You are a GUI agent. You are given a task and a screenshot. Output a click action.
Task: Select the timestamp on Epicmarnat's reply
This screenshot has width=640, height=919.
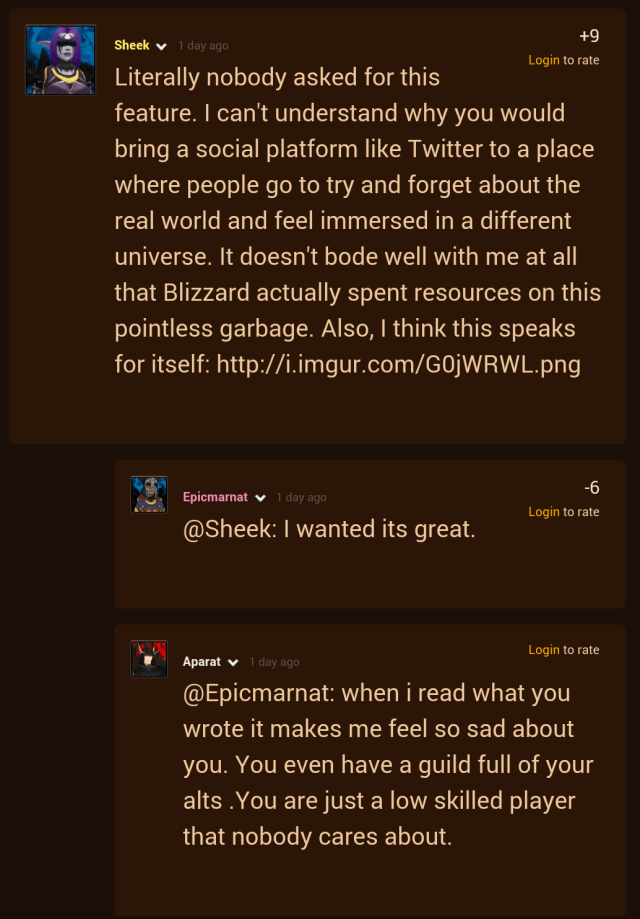[301, 498]
